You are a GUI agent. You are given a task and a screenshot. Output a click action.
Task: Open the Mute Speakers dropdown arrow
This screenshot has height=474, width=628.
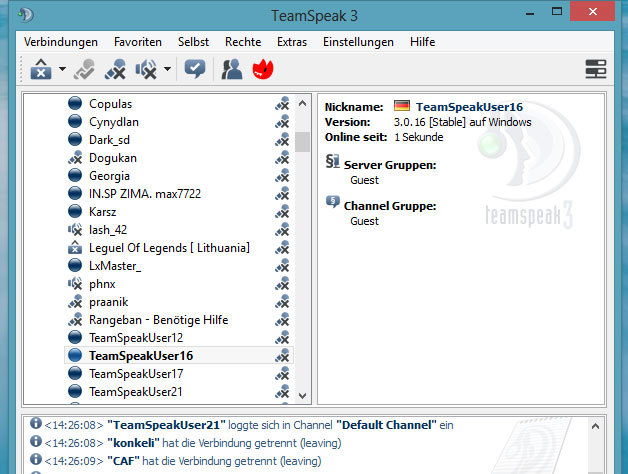click(x=167, y=69)
